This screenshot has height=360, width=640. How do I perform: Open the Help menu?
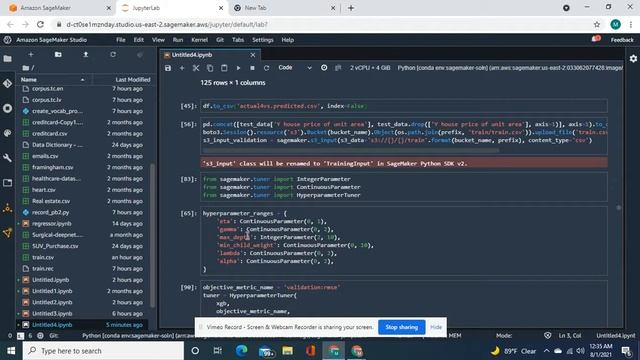pos(288,40)
